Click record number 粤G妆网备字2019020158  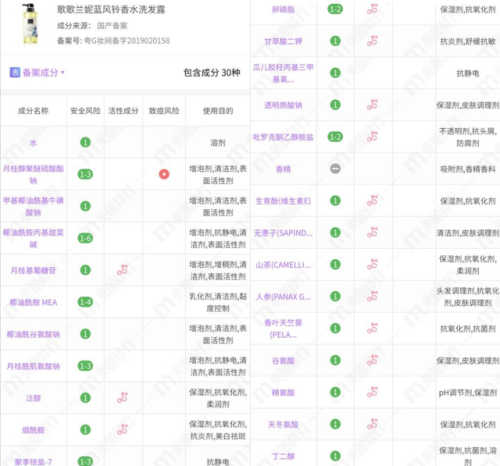coord(127,41)
